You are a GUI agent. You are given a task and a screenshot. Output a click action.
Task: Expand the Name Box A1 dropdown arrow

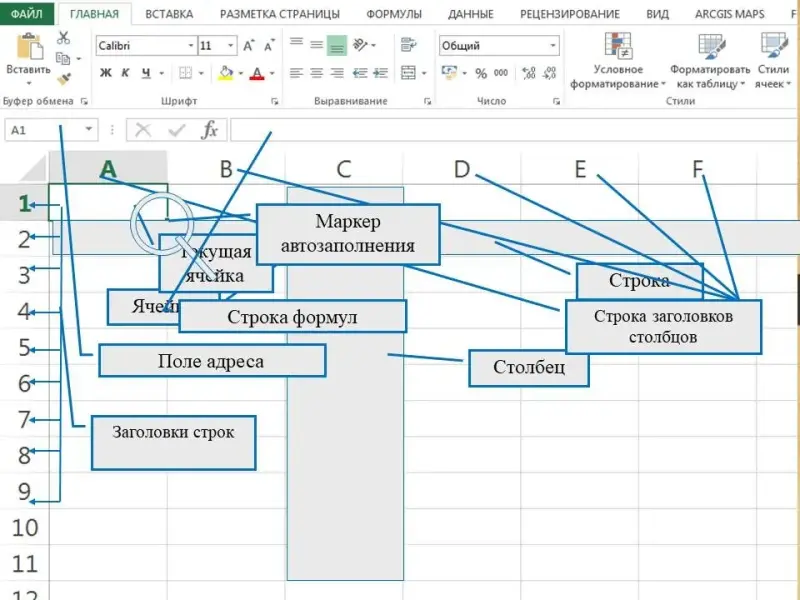pyautogui.click(x=90, y=130)
